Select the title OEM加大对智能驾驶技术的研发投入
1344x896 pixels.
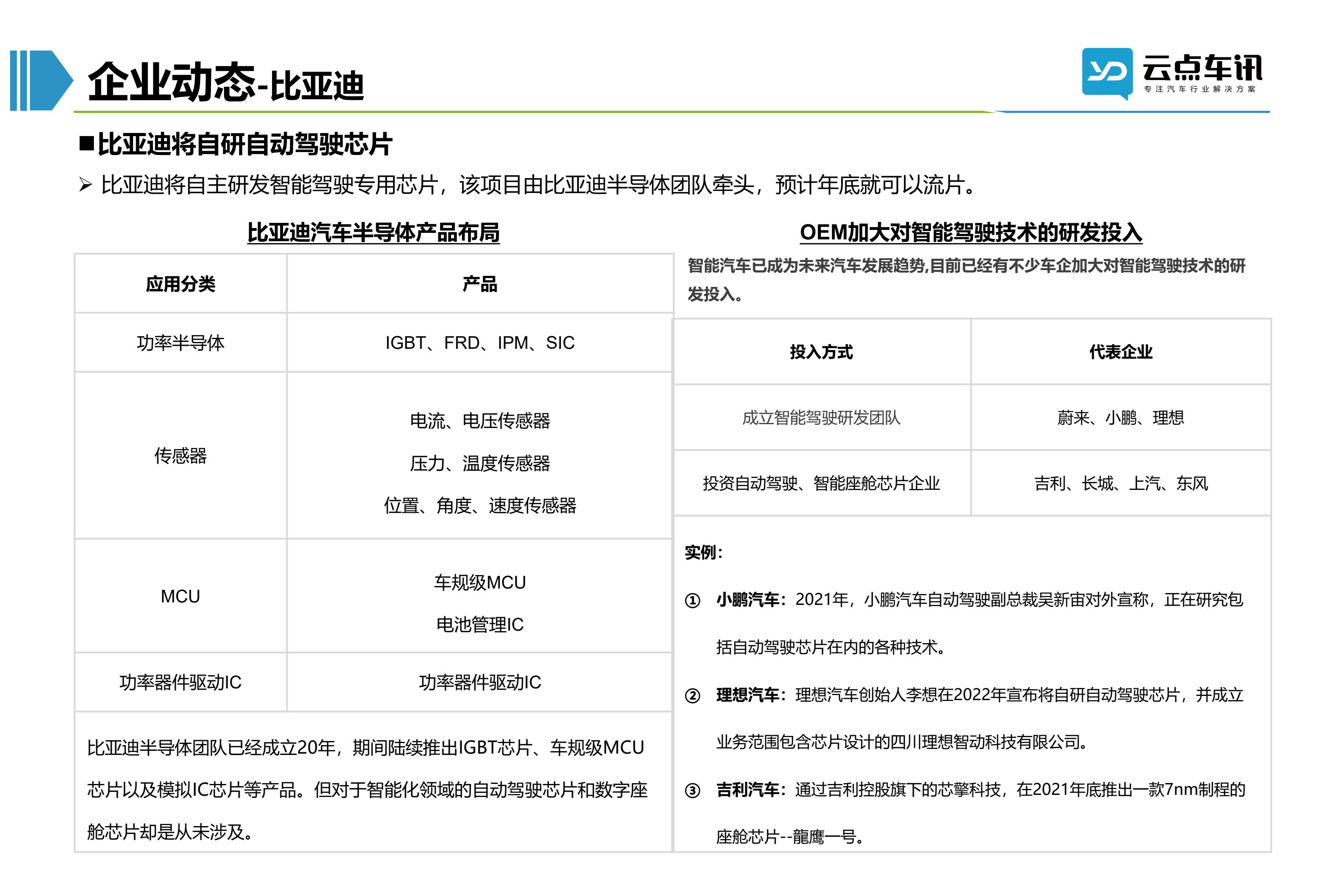click(x=970, y=233)
